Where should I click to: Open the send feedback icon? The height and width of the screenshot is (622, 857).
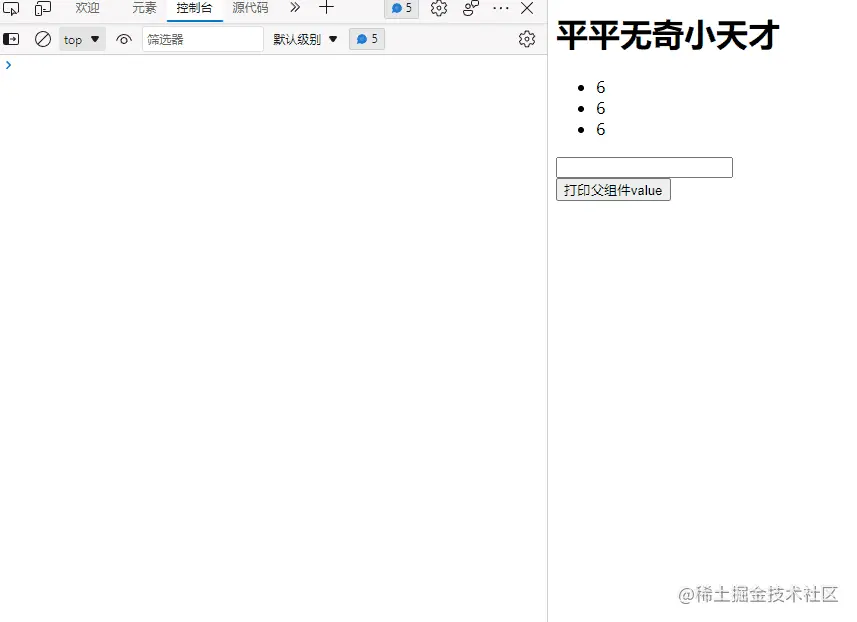coord(470,8)
